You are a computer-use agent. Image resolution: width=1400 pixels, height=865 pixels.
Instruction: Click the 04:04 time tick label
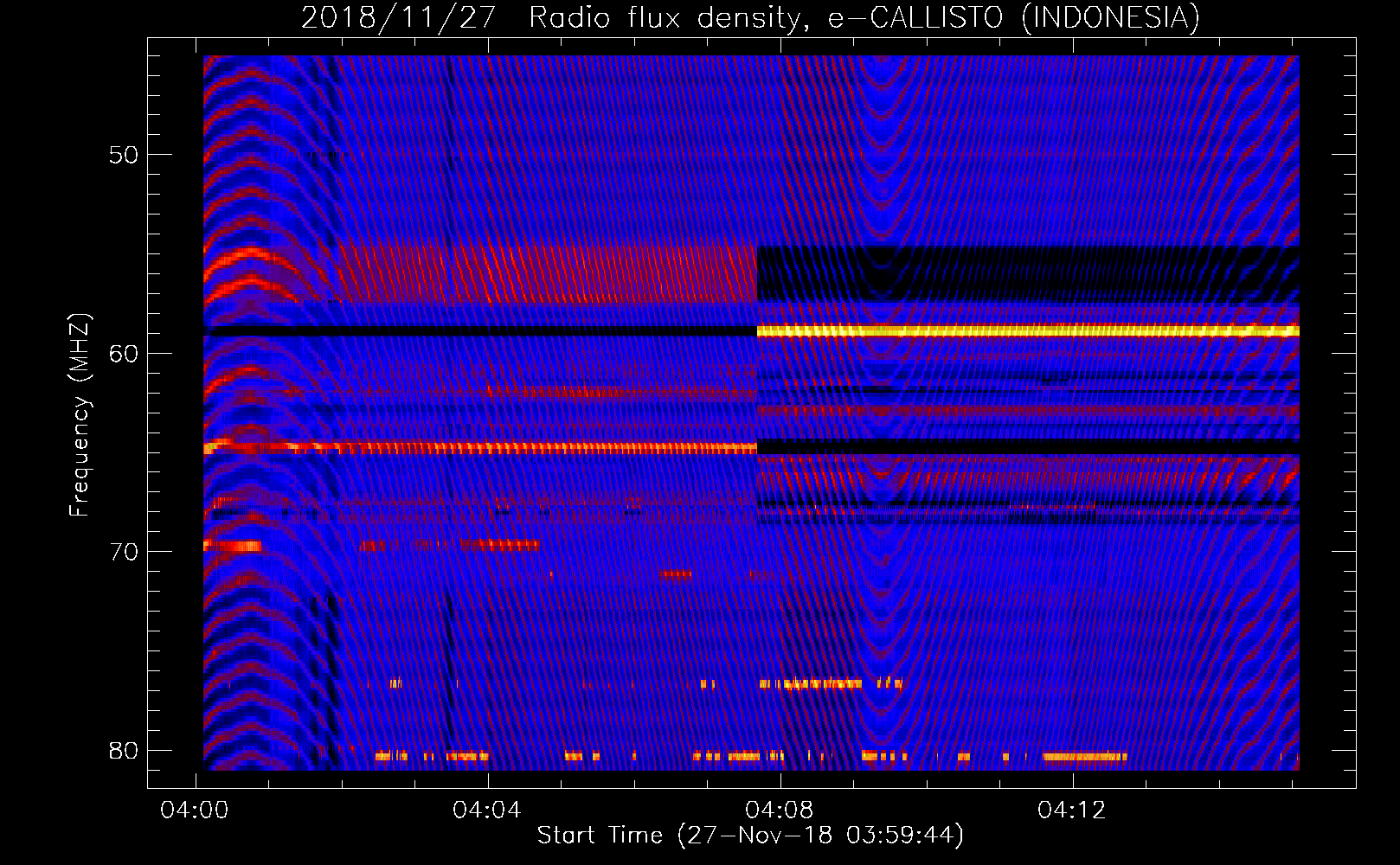[x=487, y=811]
